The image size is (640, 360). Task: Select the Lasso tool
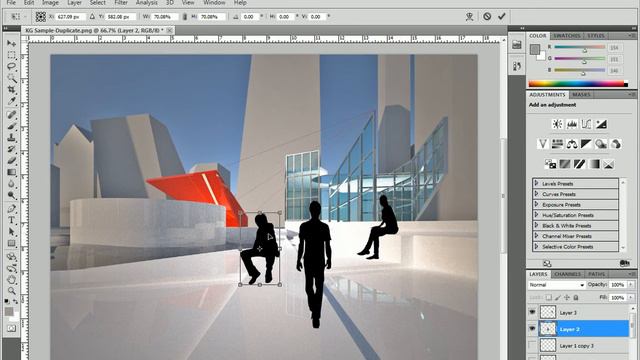(11, 67)
